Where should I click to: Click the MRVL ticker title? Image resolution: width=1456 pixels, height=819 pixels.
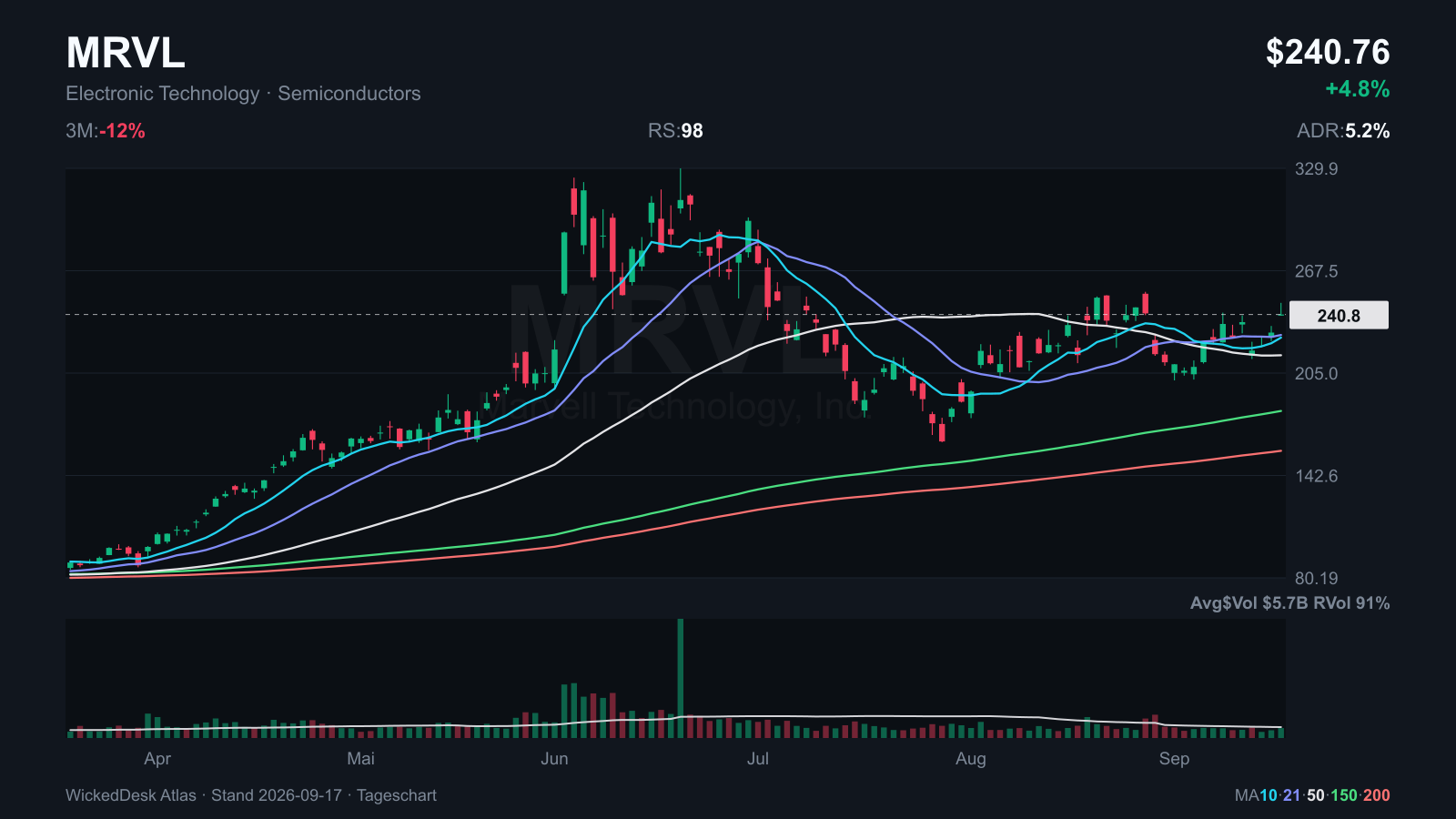click(126, 53)
